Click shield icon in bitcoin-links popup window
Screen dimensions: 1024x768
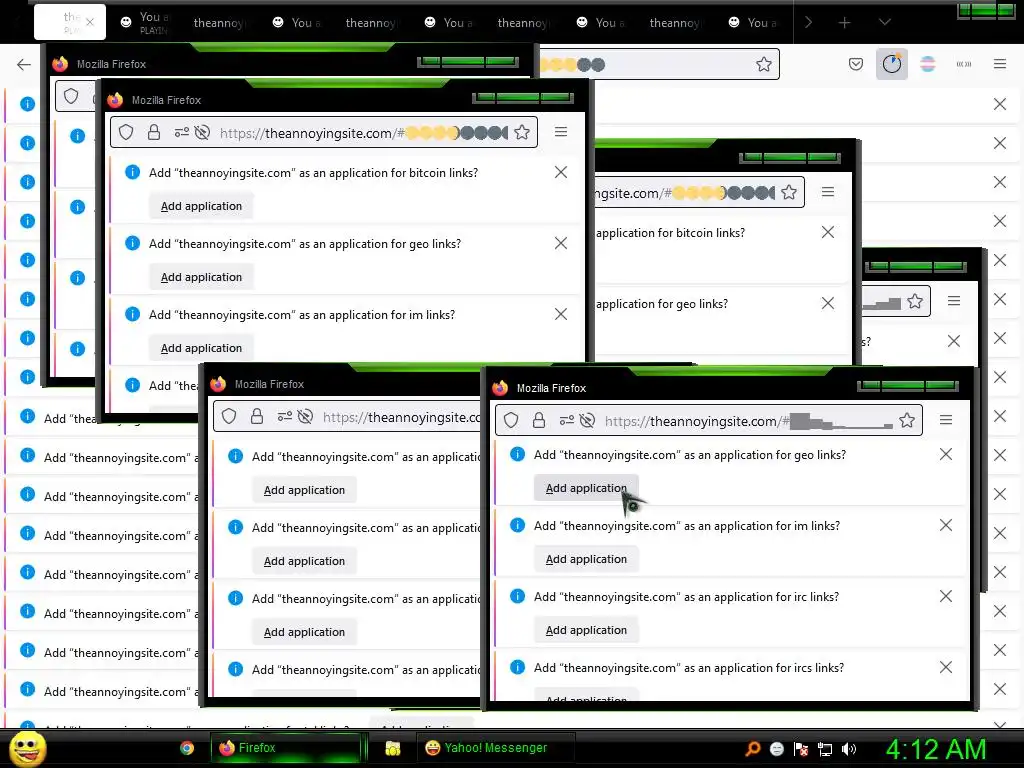126,133
